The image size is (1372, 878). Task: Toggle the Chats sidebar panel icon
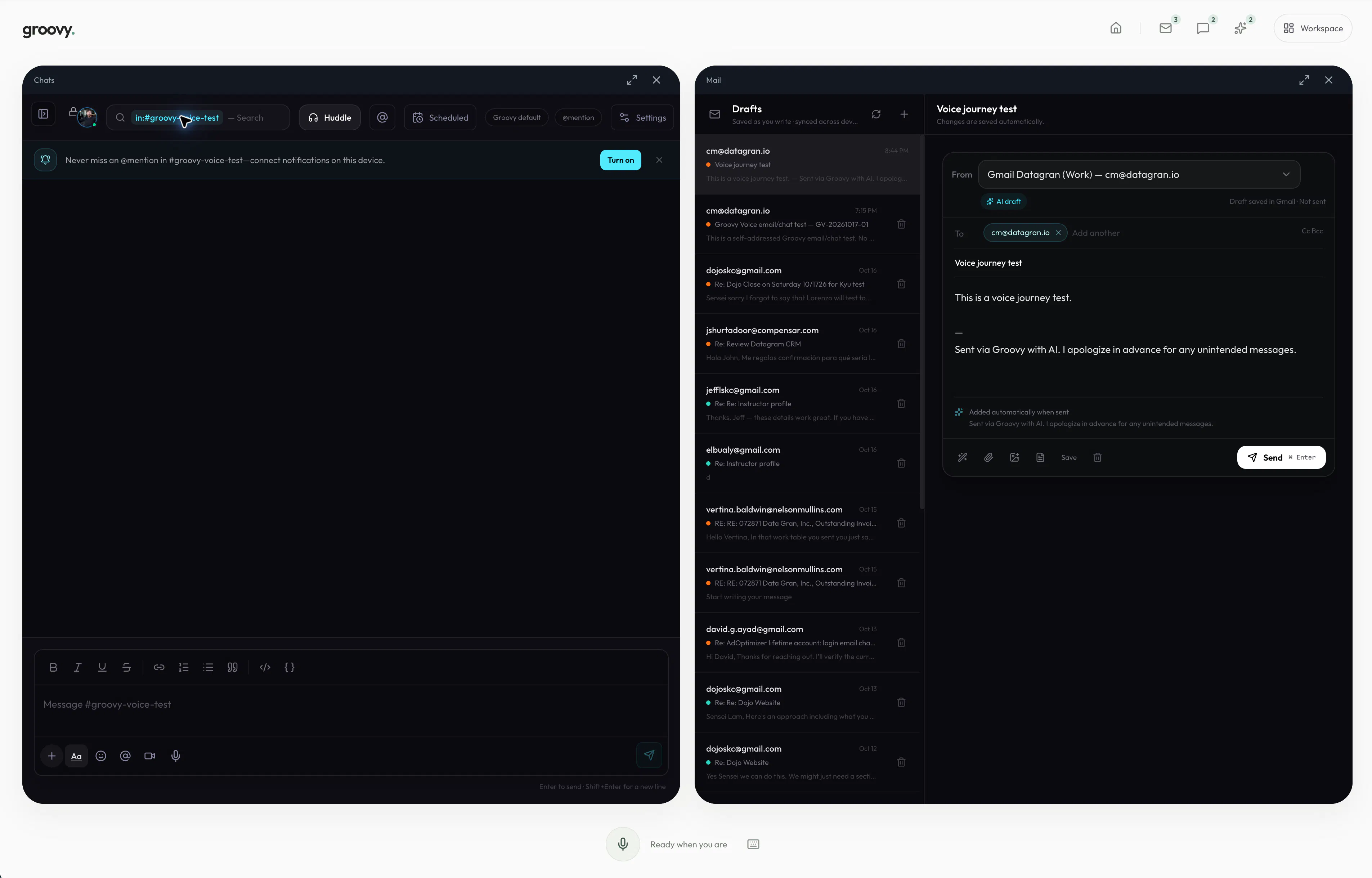tap(43, 114)
